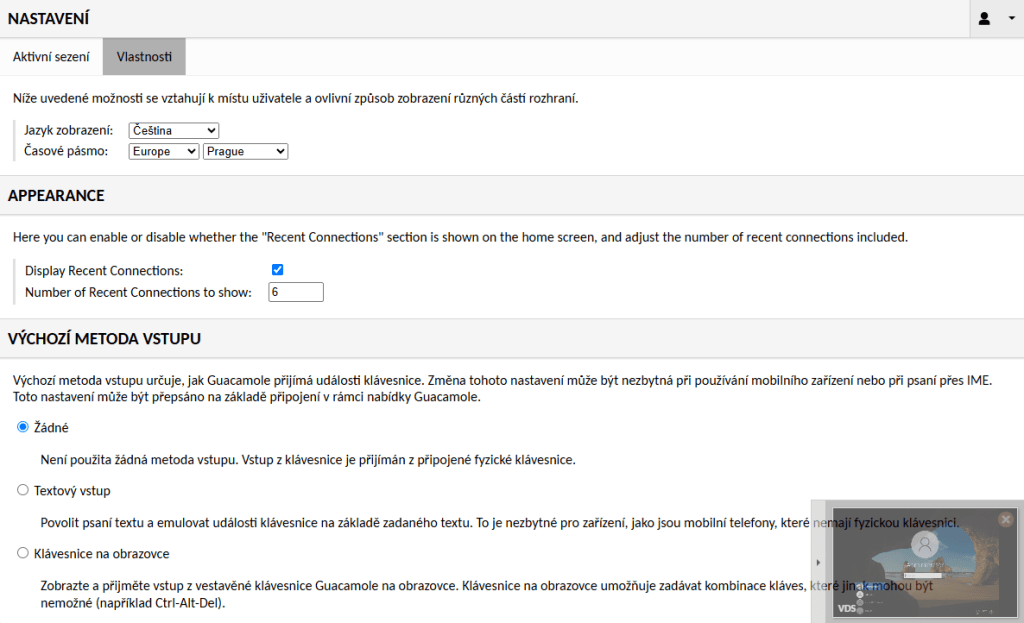
Task: Open the Europe time zone region dropdown
Action: [x=164, y=152]
